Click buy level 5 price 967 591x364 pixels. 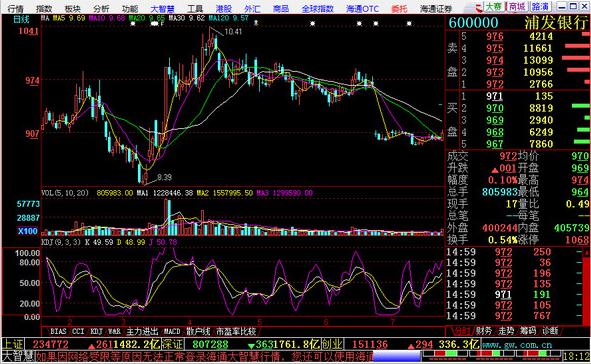pyautogui.click(x=495, y=144)
